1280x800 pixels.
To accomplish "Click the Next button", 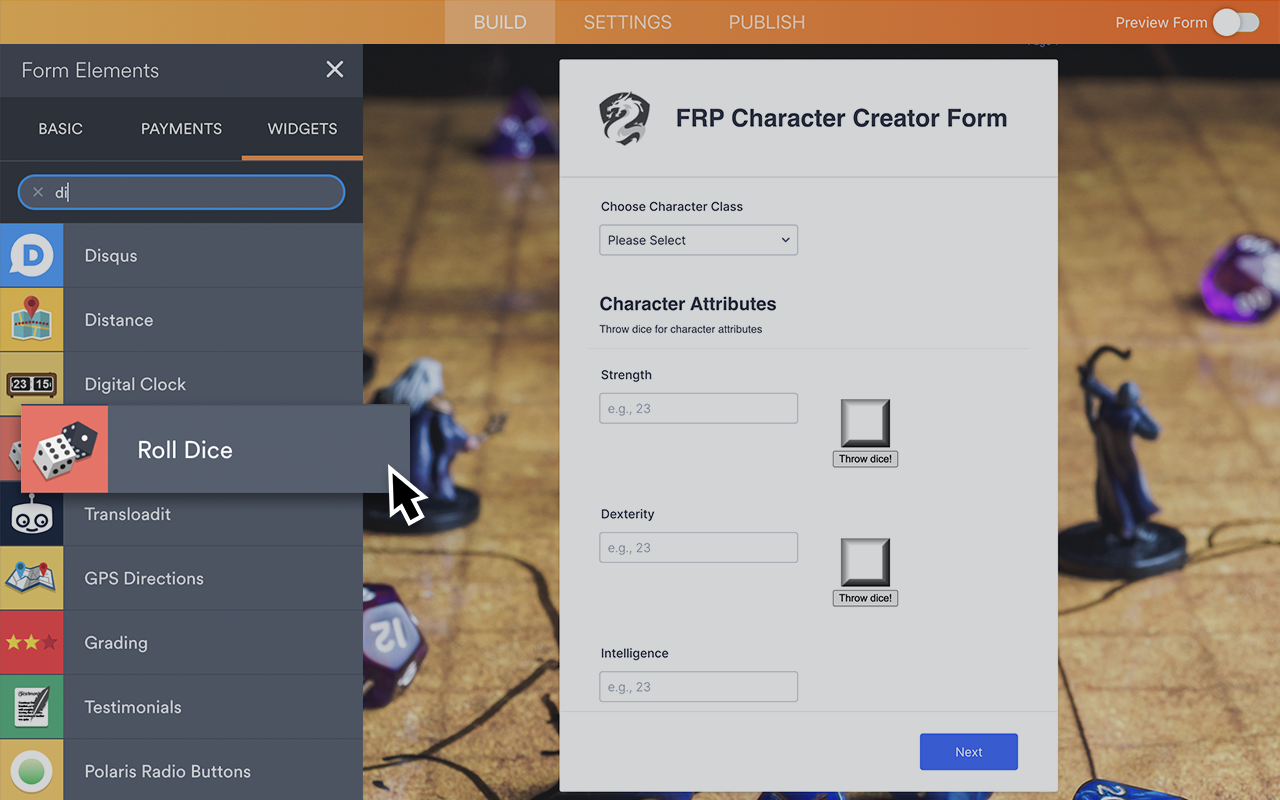I will click(968, 752).
